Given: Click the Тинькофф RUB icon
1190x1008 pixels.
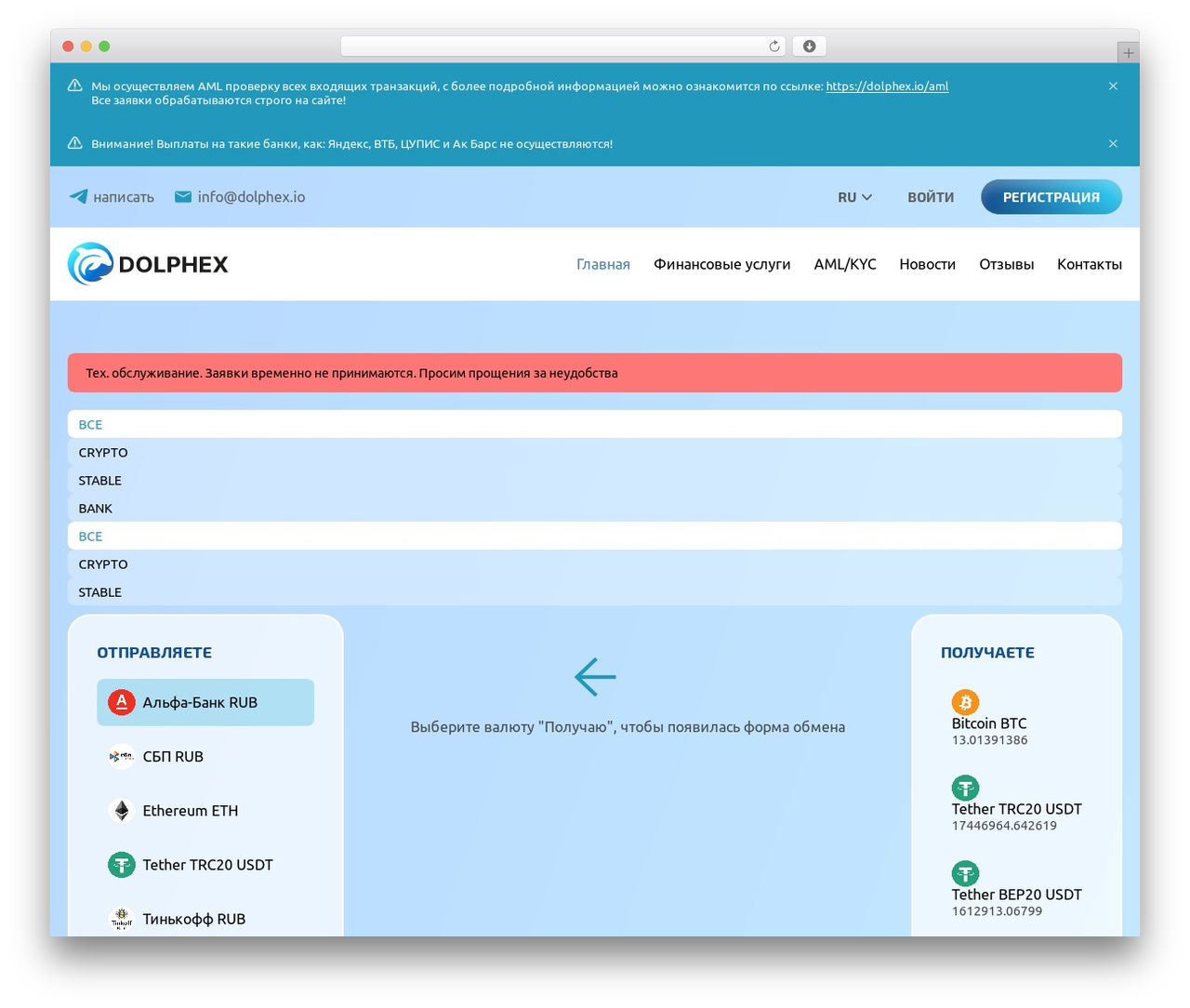Looking at the screenshot, I should click(122, 919).
